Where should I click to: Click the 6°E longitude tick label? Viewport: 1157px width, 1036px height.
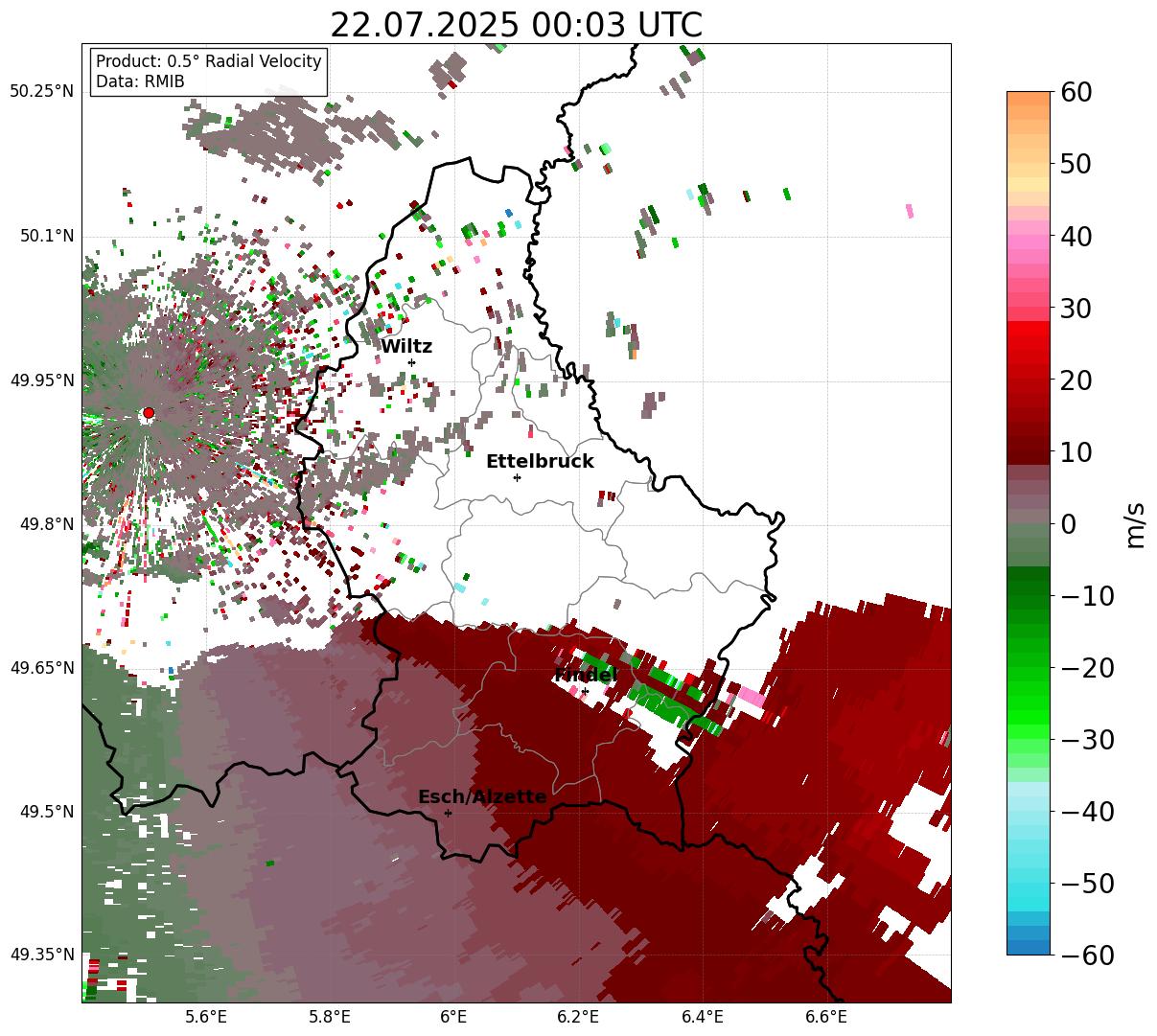click(454, 1017)
